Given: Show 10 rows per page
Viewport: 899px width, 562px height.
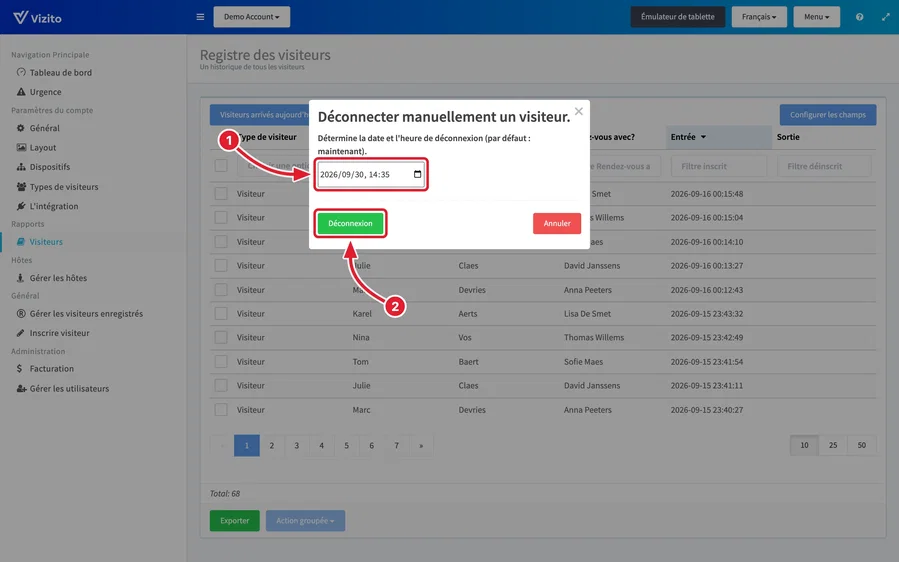Looking at the screenshot, I should [804, 445].
